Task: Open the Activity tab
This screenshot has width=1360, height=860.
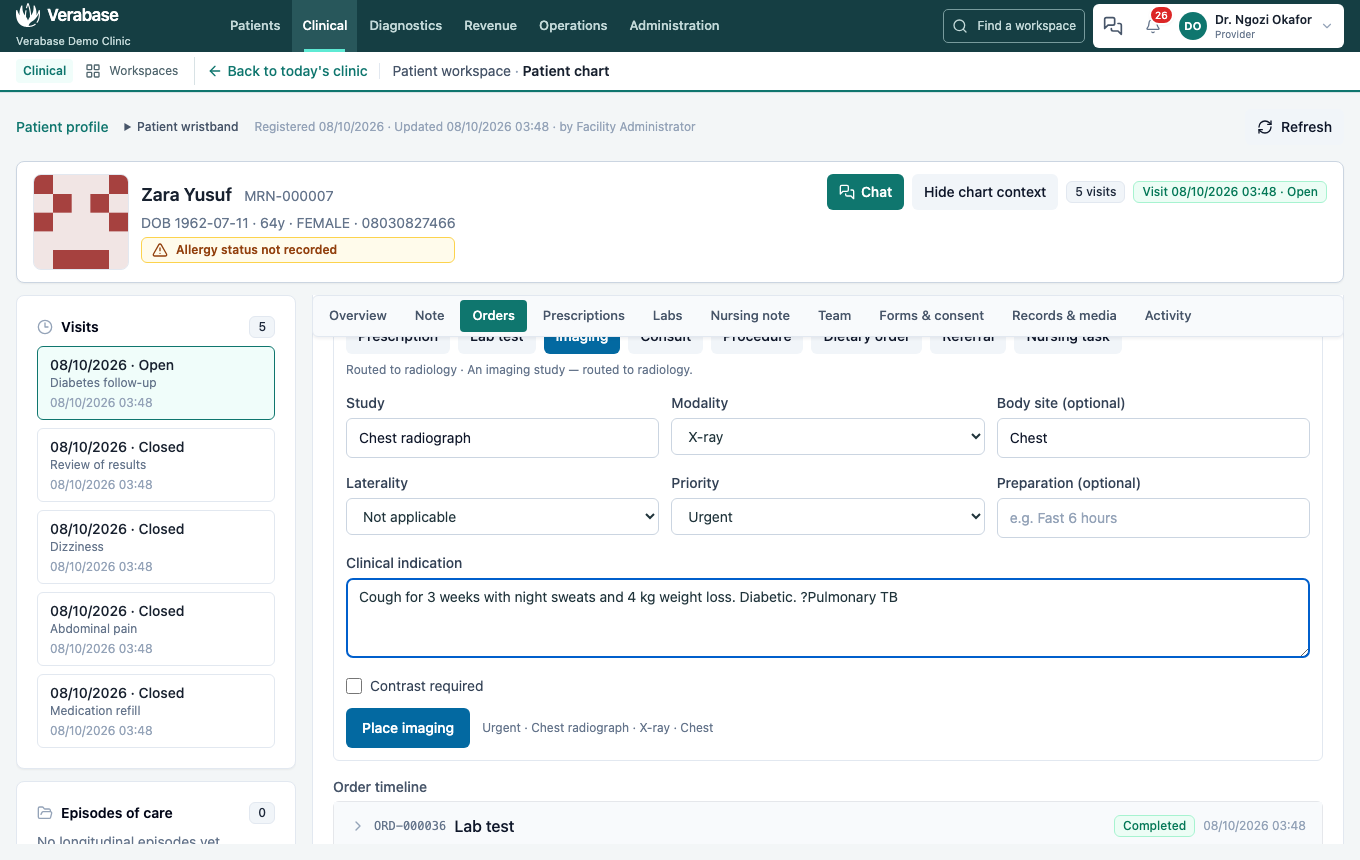Action: [x=1168, y=315]
